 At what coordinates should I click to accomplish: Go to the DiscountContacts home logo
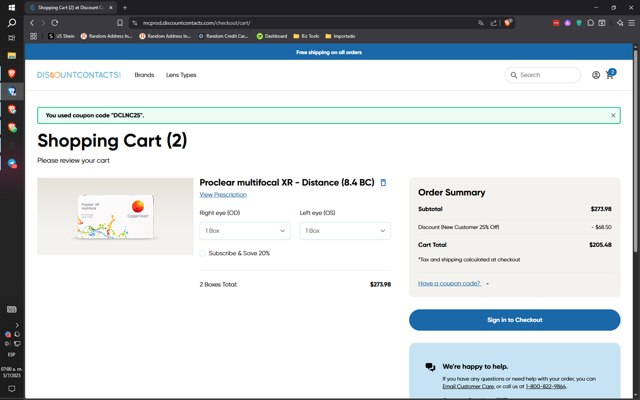(79, 75)
